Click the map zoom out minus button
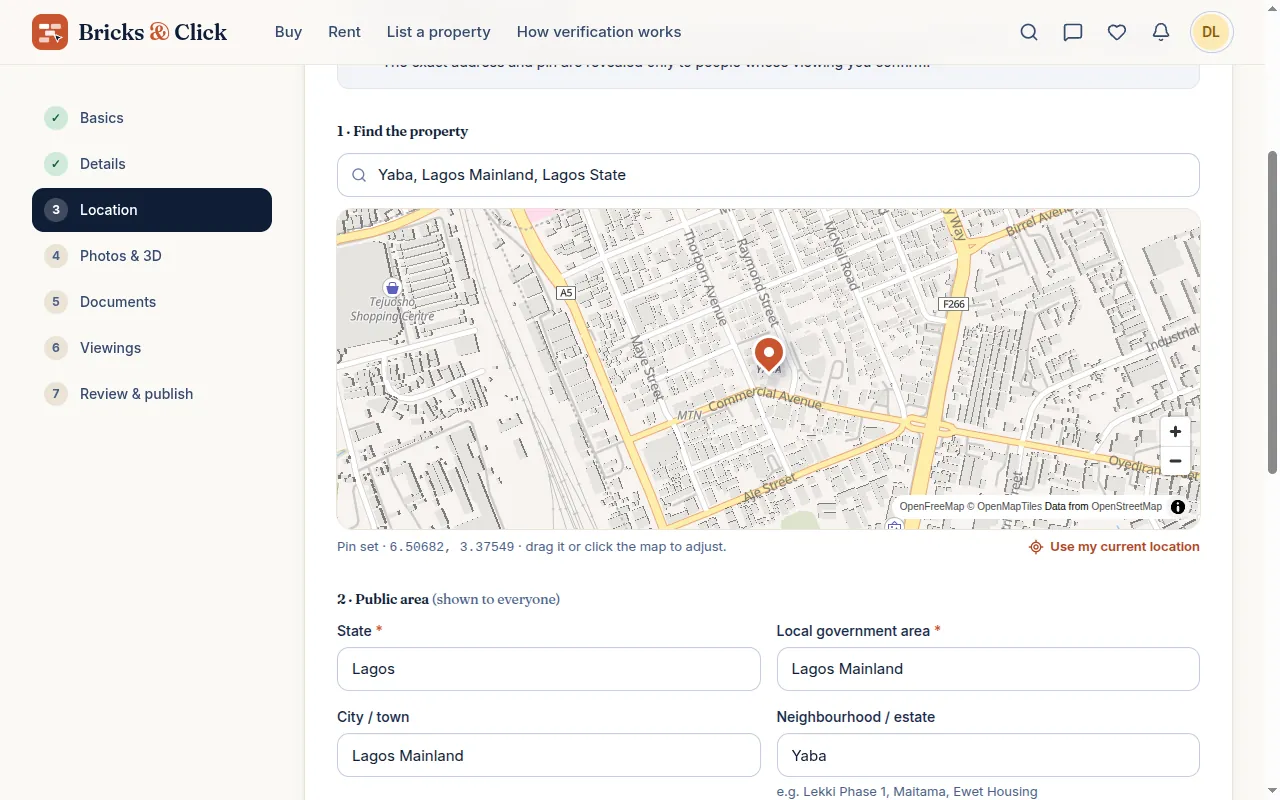1280x800 pixels. tap(1175, 461)
